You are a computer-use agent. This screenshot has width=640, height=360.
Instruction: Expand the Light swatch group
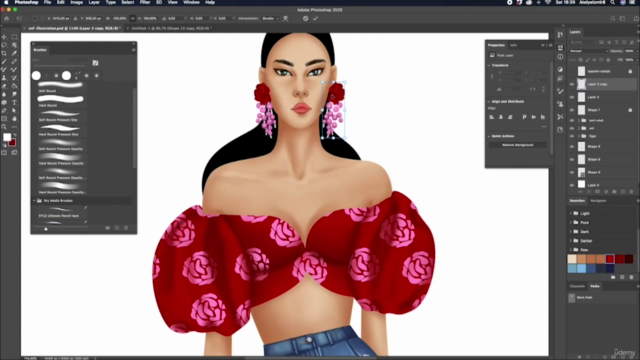[x=571, y=213]
